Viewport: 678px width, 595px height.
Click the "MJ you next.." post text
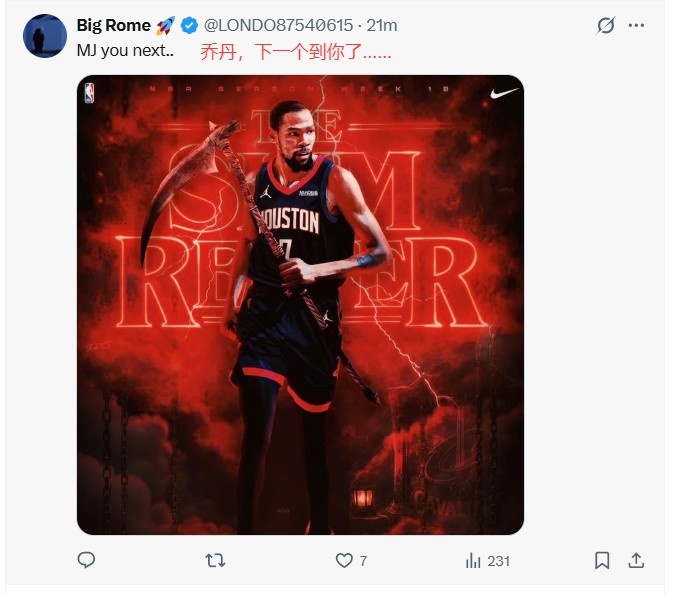pyautogui.click(x=125, y=48)
